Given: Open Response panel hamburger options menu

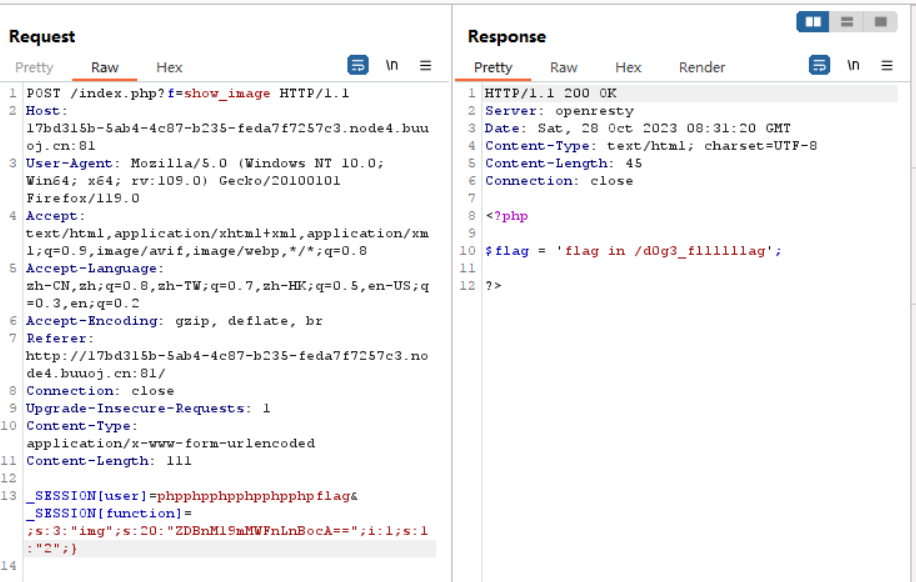Looking at the screenshot, I should tap(887, 65).
